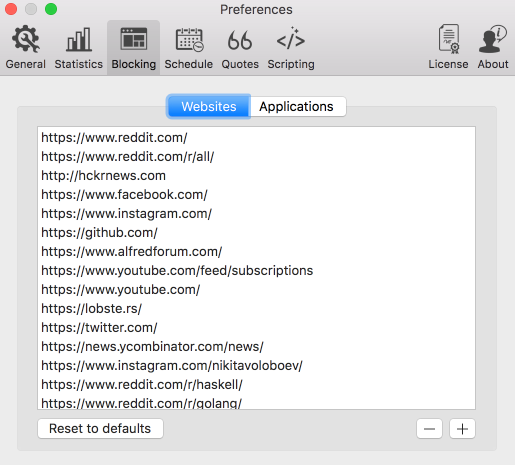This screenshot has width=515, height=465.
Task: Open the License certificate pane
Action: 448,47
